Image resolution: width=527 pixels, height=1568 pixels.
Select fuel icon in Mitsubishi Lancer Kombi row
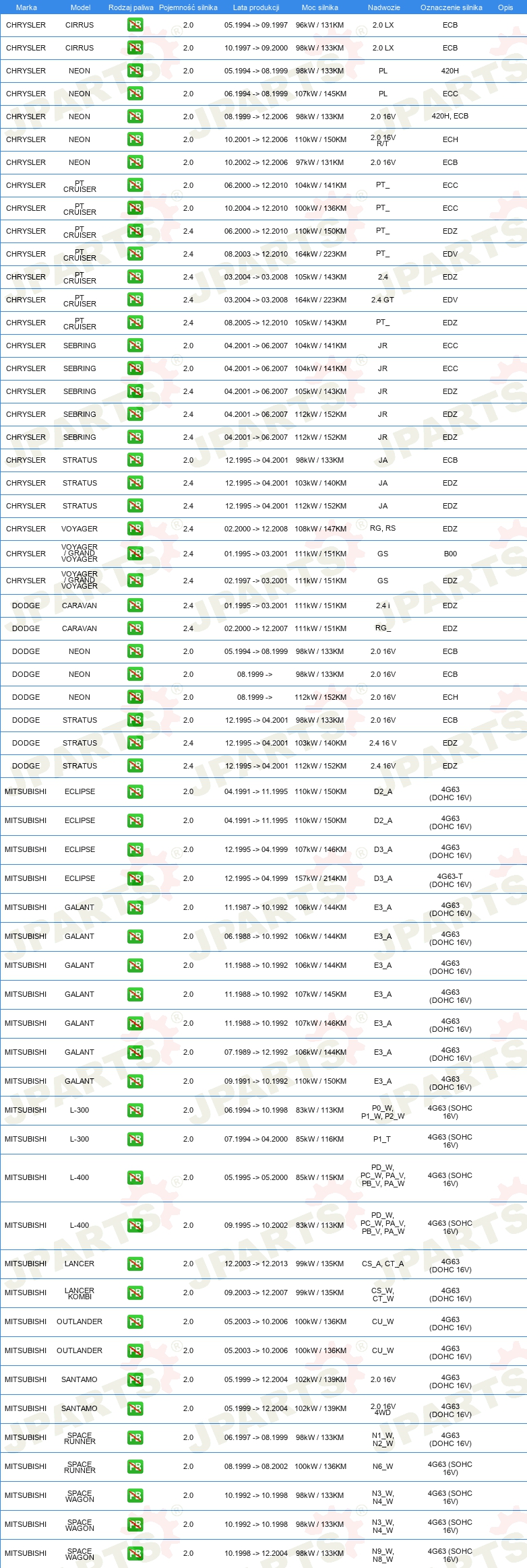pos(135,1293)
